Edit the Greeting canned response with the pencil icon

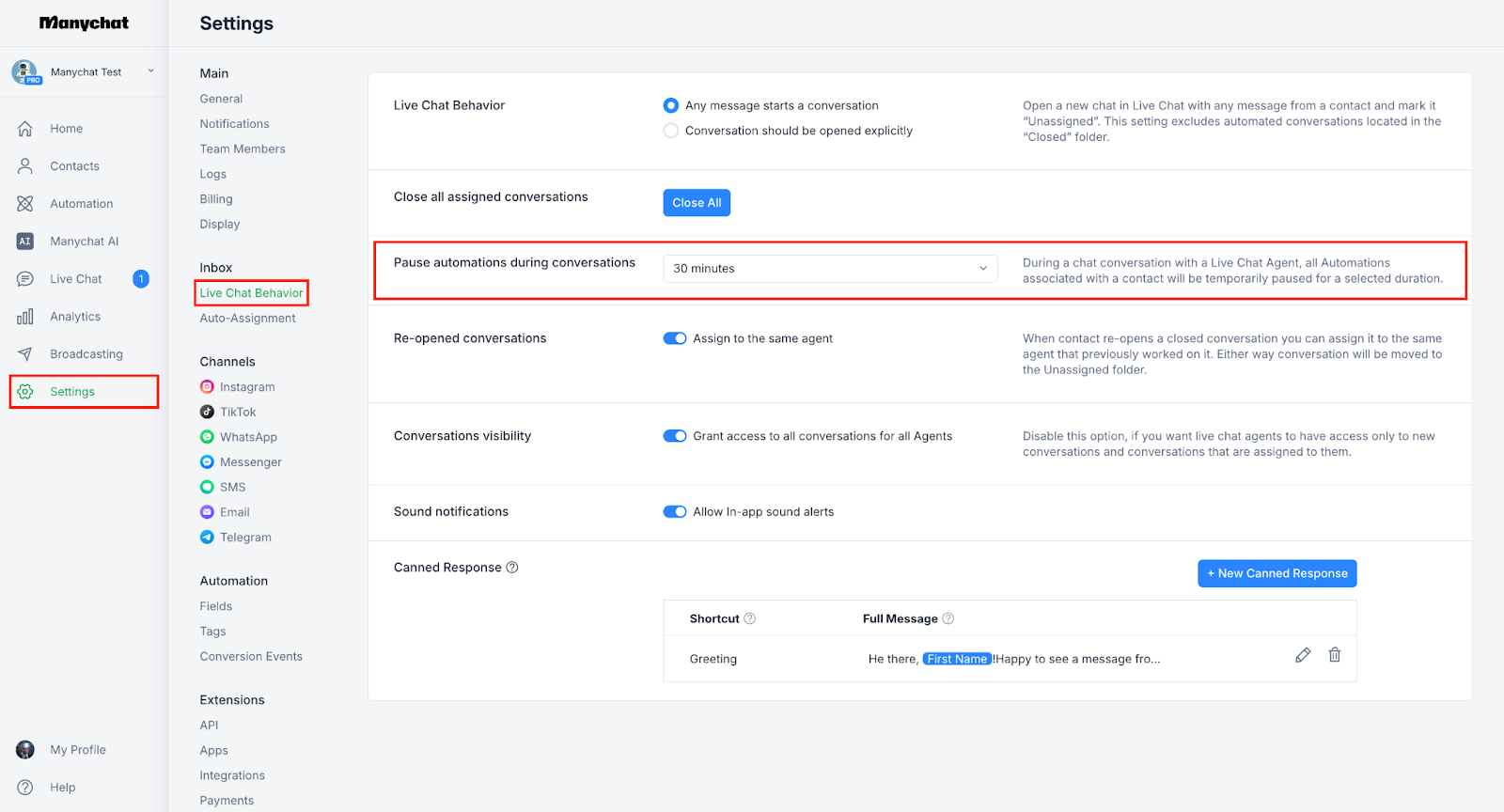pos(1303,655)
